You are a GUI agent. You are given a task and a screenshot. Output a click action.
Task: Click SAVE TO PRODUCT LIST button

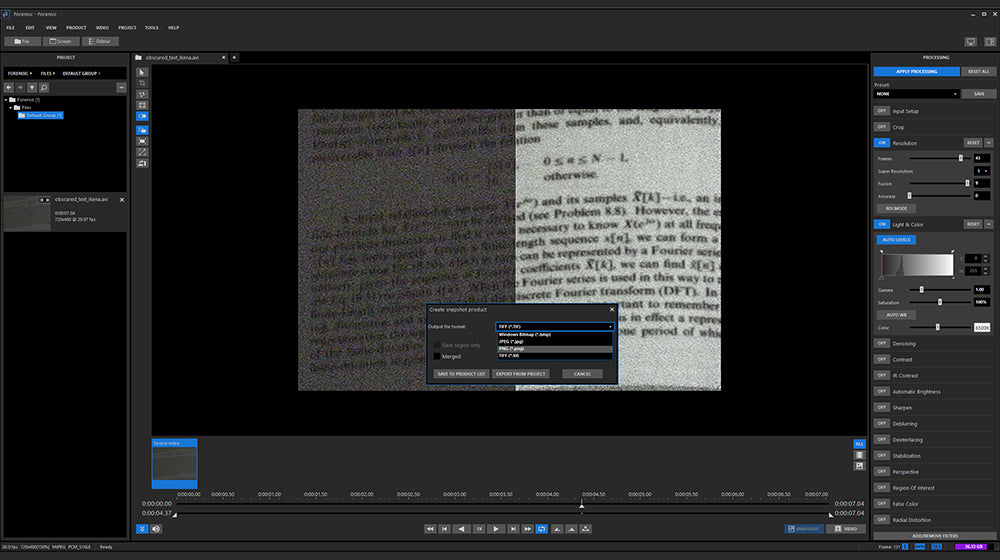click(x=461, y=374)
